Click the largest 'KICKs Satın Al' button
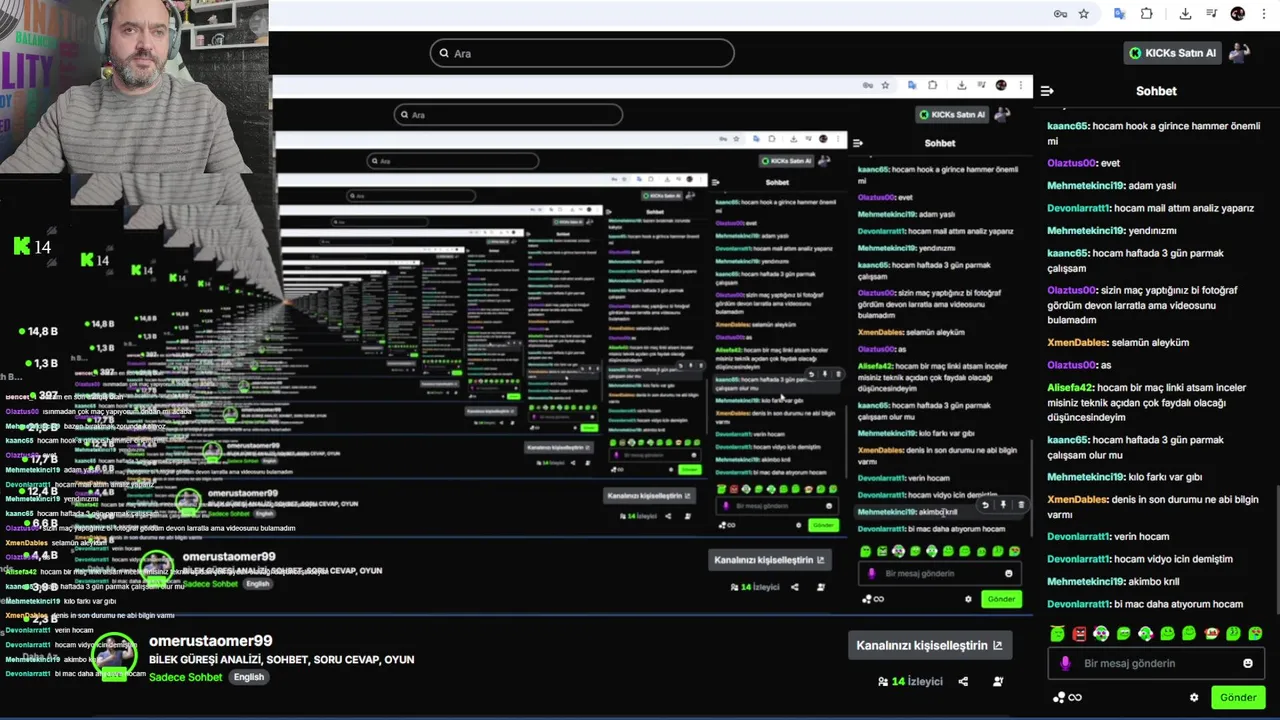Screen dimensions: 1280x720 tap(1172, 53)
